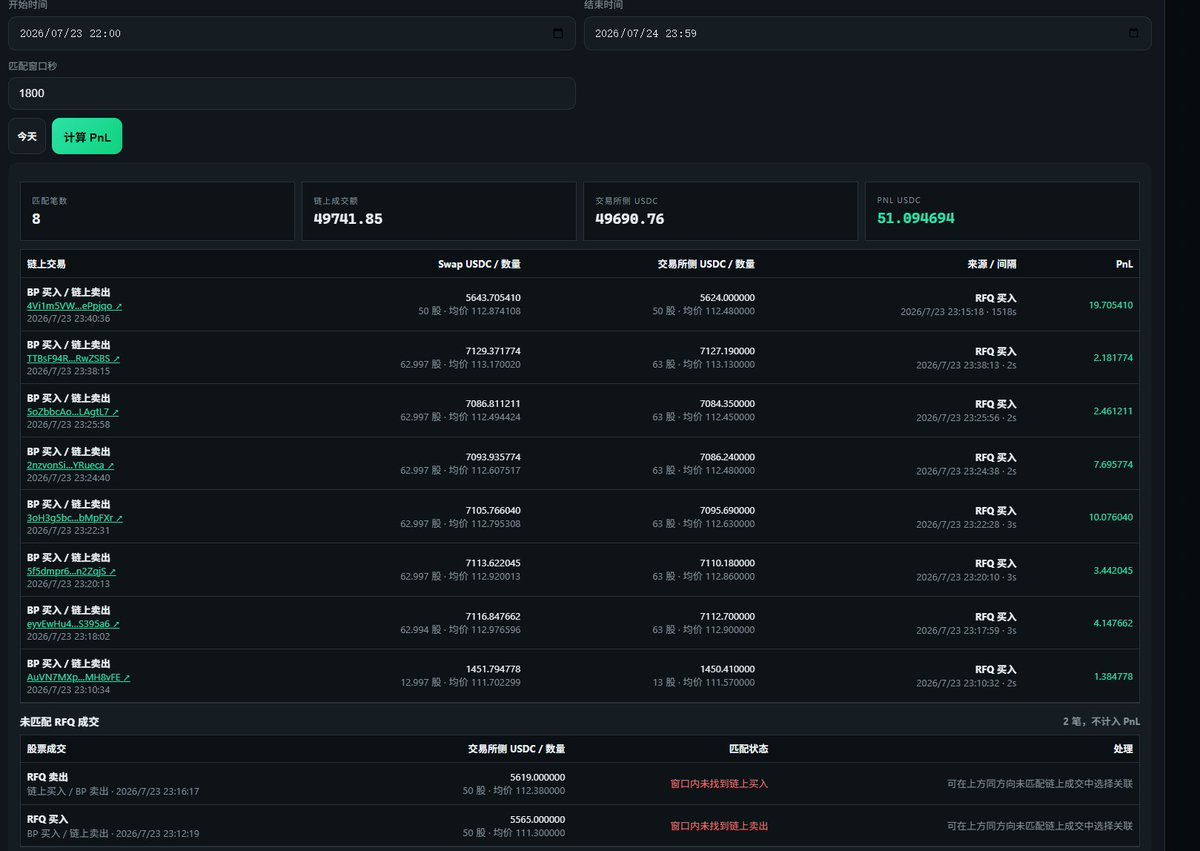Open transaction link eyvEwHu4...S395a6
This screenshot has height=851, width=1200.
(72, 624)
